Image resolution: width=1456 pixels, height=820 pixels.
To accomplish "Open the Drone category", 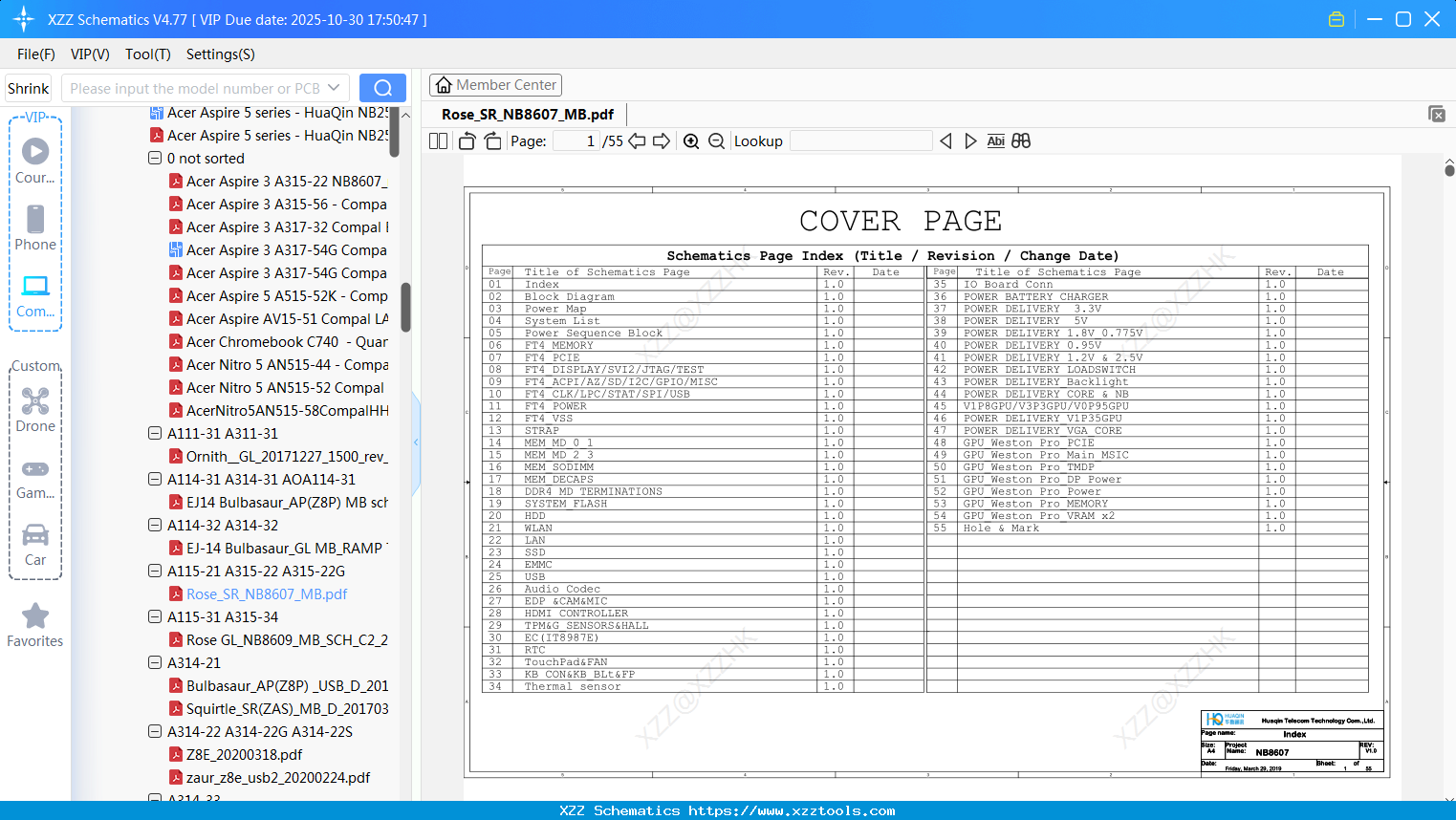I will (35, 409).
